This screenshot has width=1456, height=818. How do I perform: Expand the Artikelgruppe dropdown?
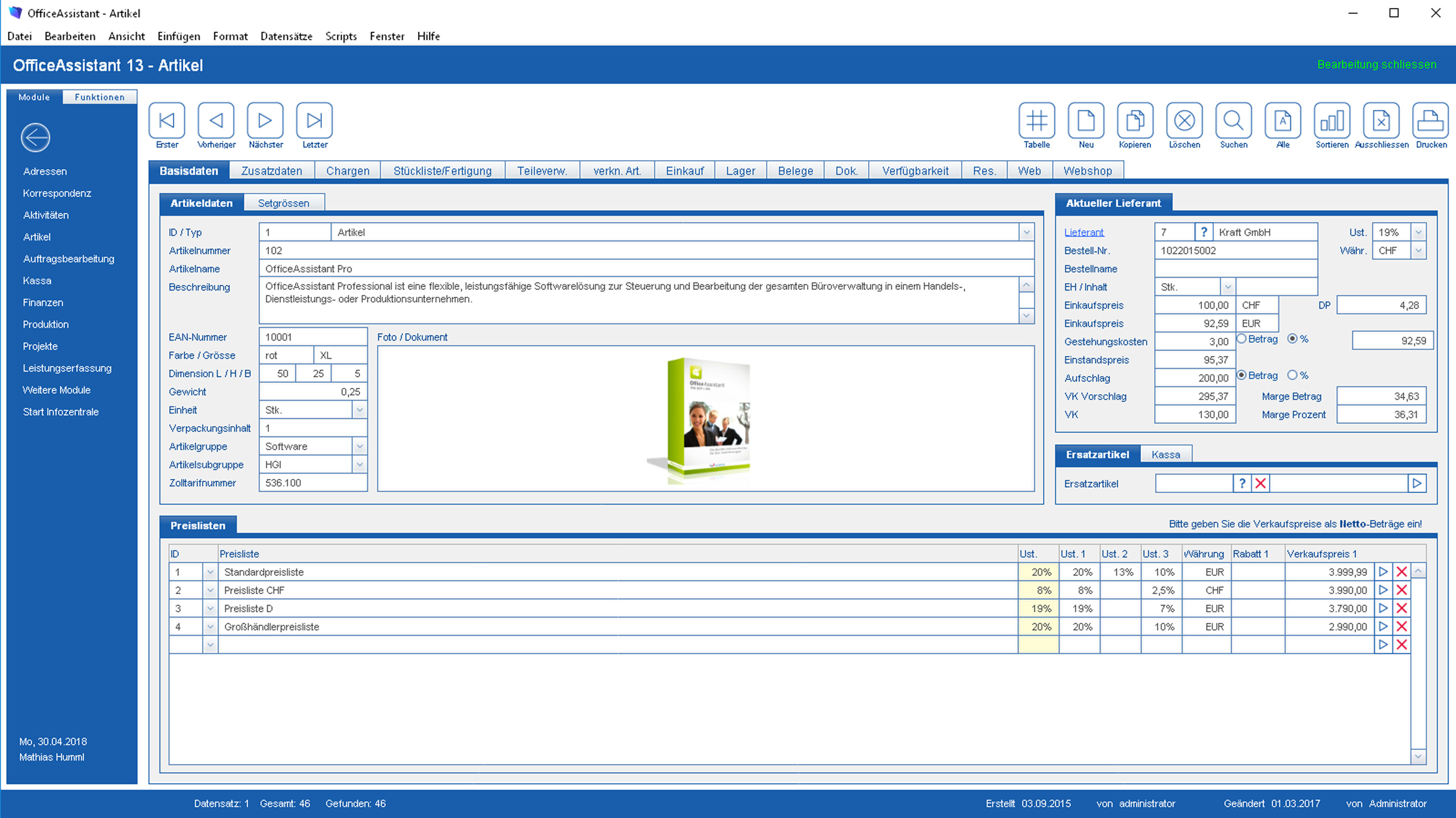point(359,447)
